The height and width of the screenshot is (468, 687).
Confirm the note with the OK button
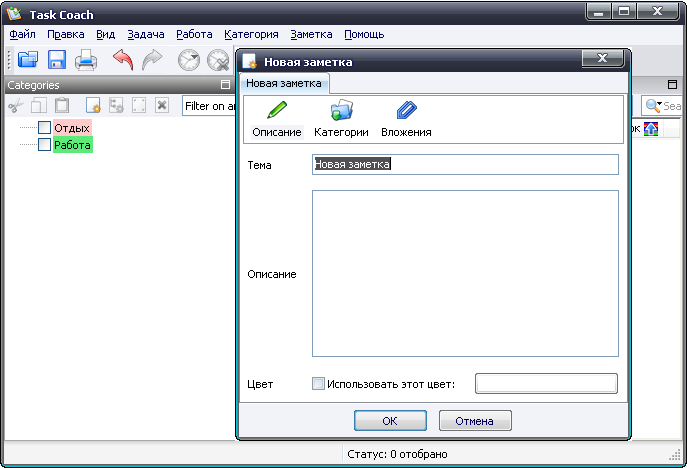pyautogui.click(x=390, y=421)
